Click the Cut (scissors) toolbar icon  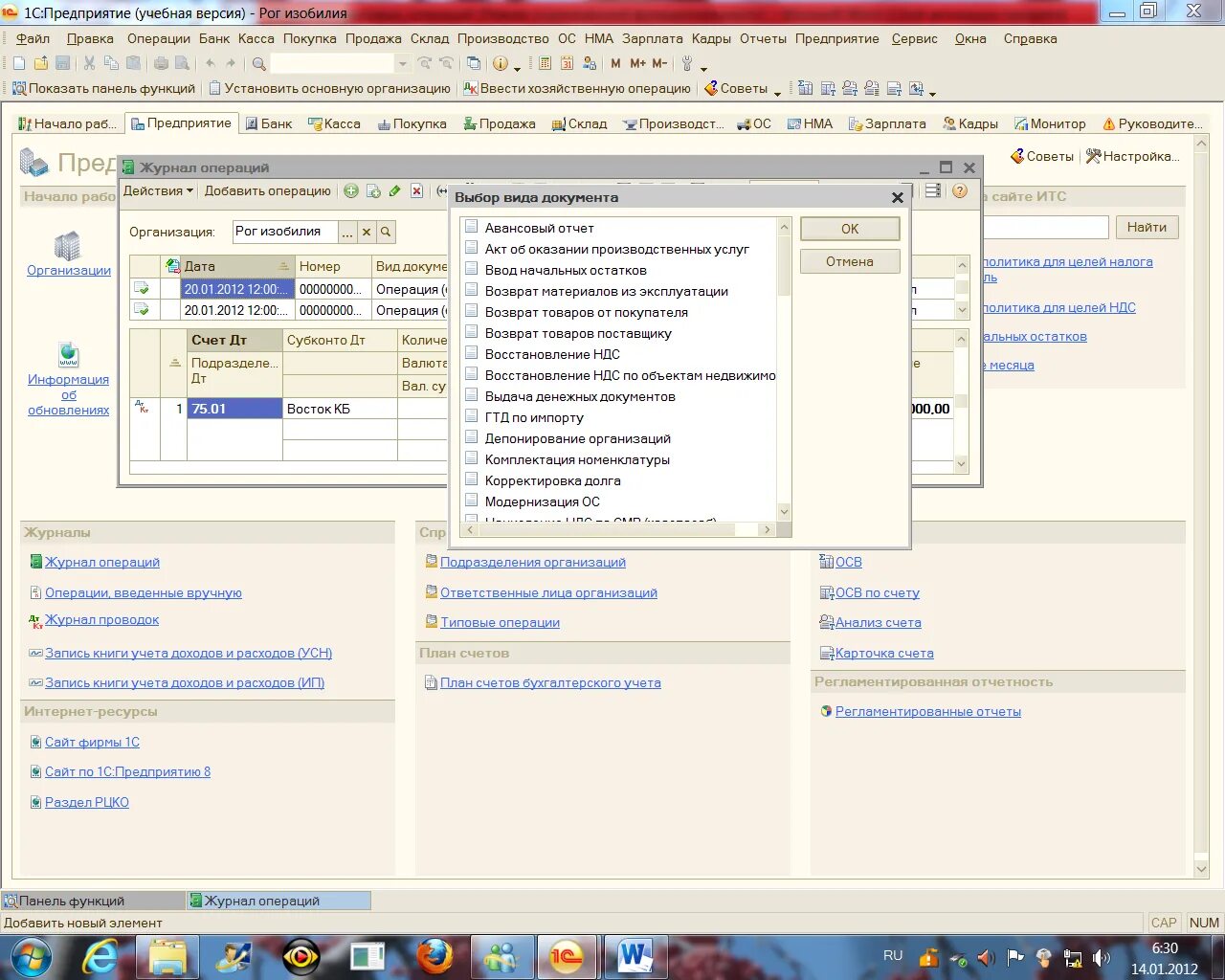(x=89, y=63)
